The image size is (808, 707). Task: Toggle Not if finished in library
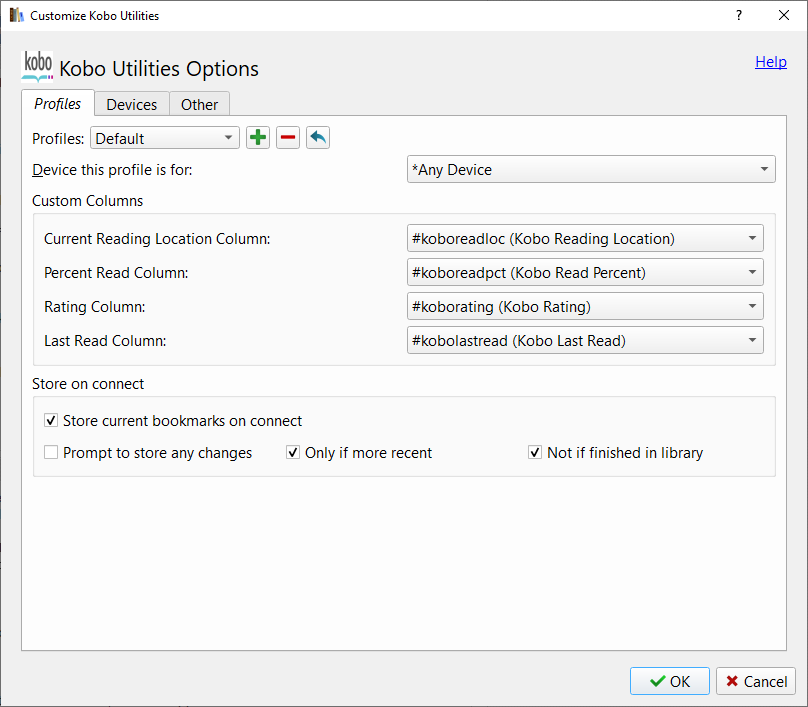coord(535,453)
